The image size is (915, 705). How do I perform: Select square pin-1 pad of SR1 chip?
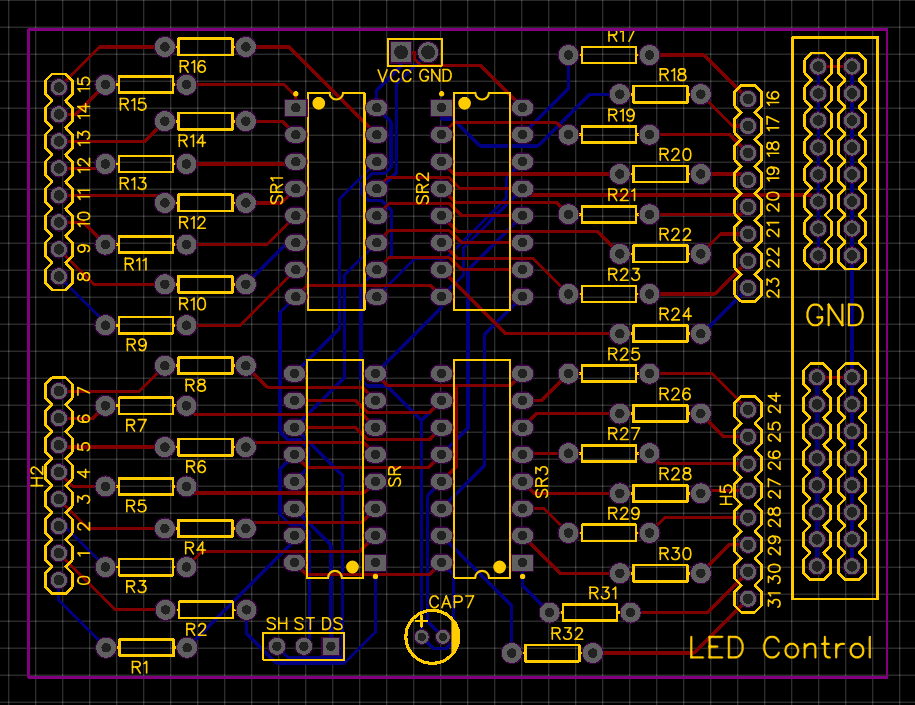click(296, 107)
